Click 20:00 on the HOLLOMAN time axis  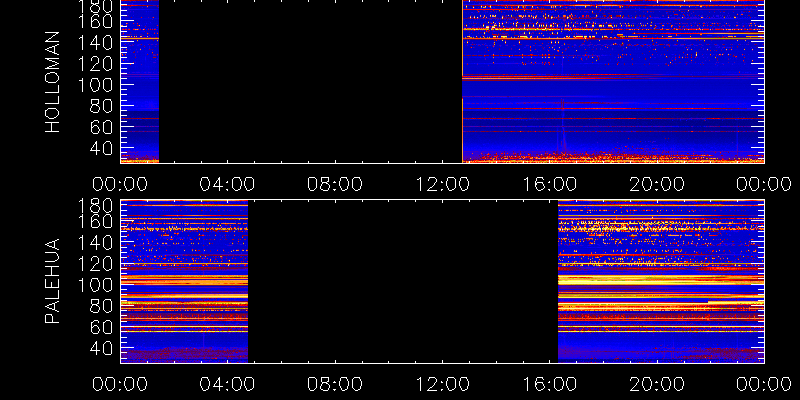point(657,184)
